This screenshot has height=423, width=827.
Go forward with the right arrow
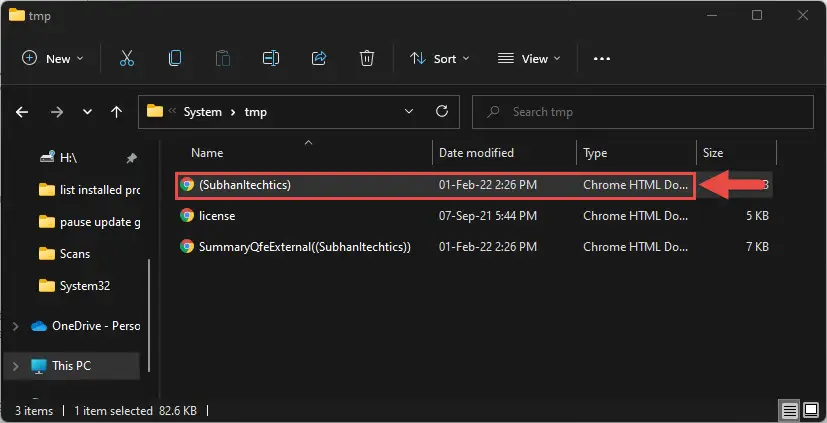click(56, 112)
